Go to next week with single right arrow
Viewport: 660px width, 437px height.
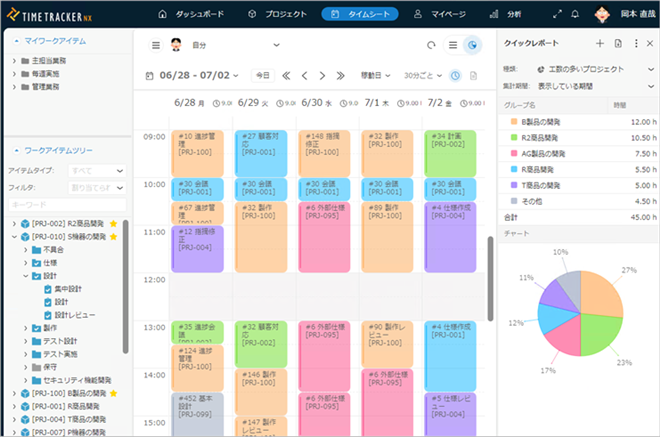[x=324, y=76]
